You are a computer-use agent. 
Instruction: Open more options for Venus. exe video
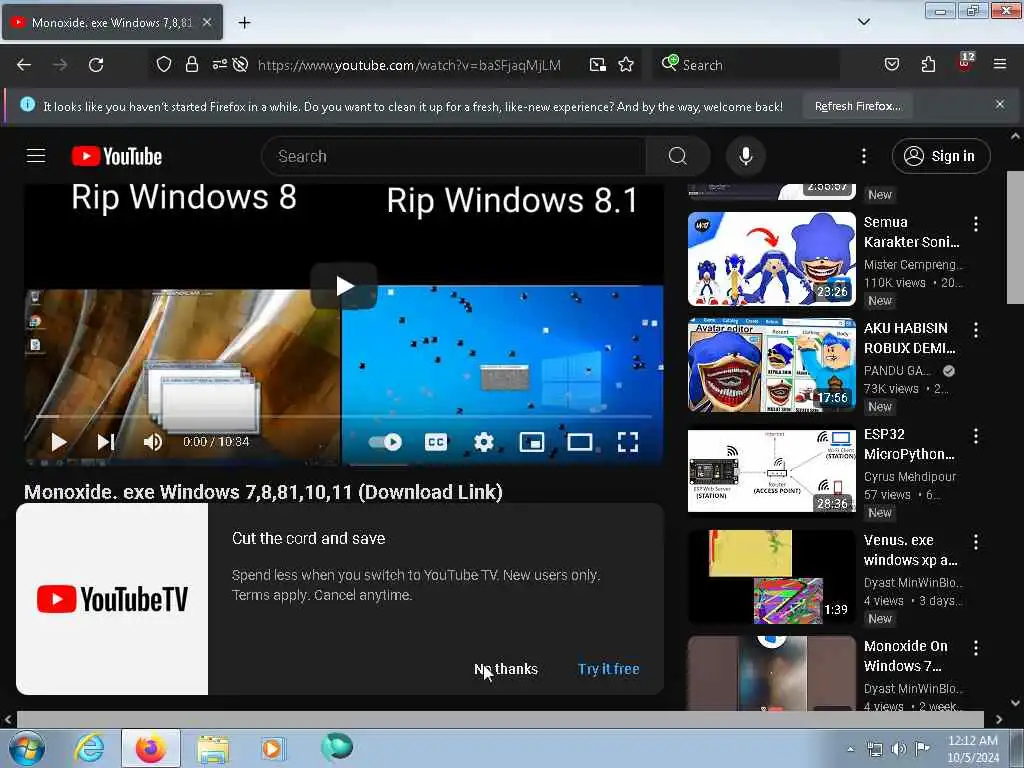tap(976, 541)
